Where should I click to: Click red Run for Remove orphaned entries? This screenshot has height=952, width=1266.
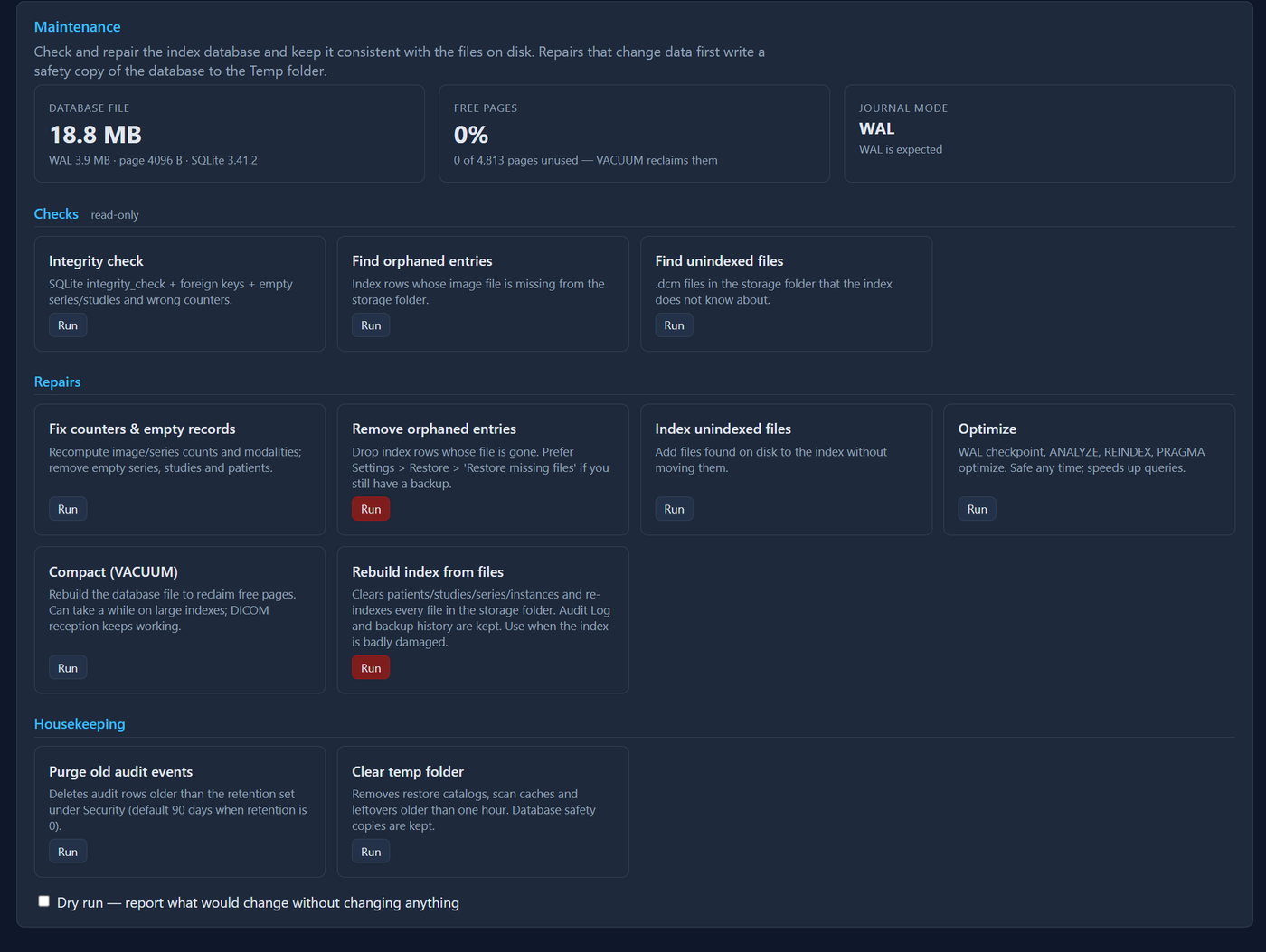click(x=371, y=509)
